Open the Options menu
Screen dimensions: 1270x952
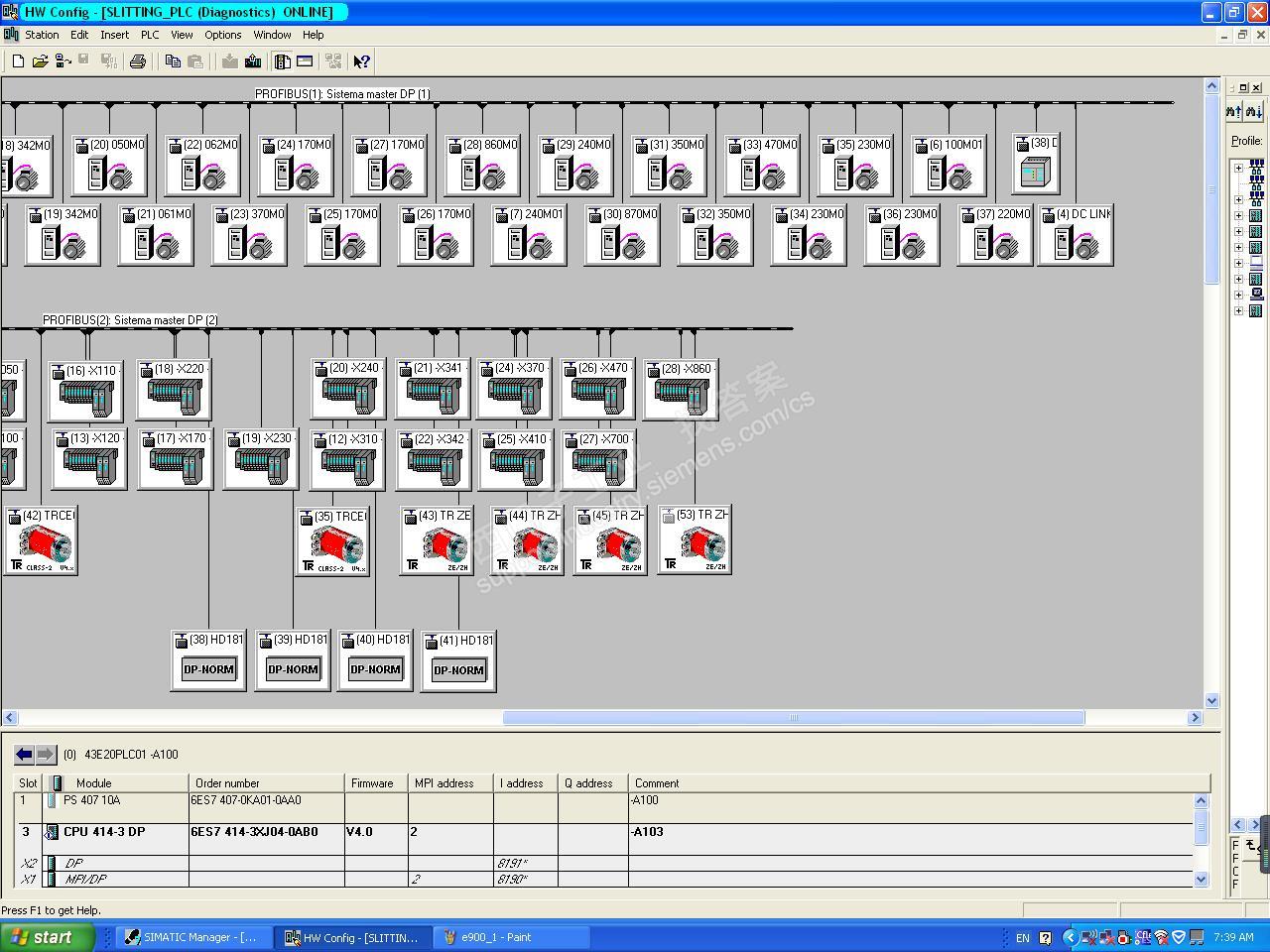click(223, 35)
